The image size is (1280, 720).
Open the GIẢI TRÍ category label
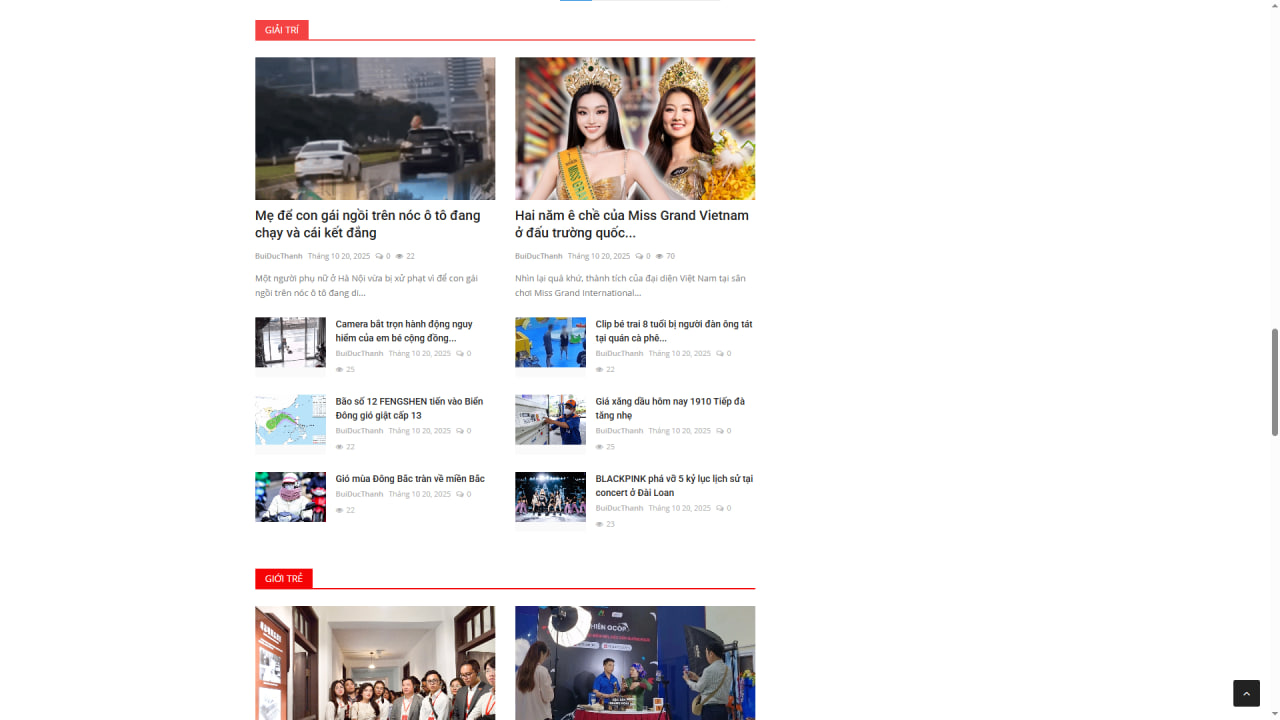pos(281,30)
